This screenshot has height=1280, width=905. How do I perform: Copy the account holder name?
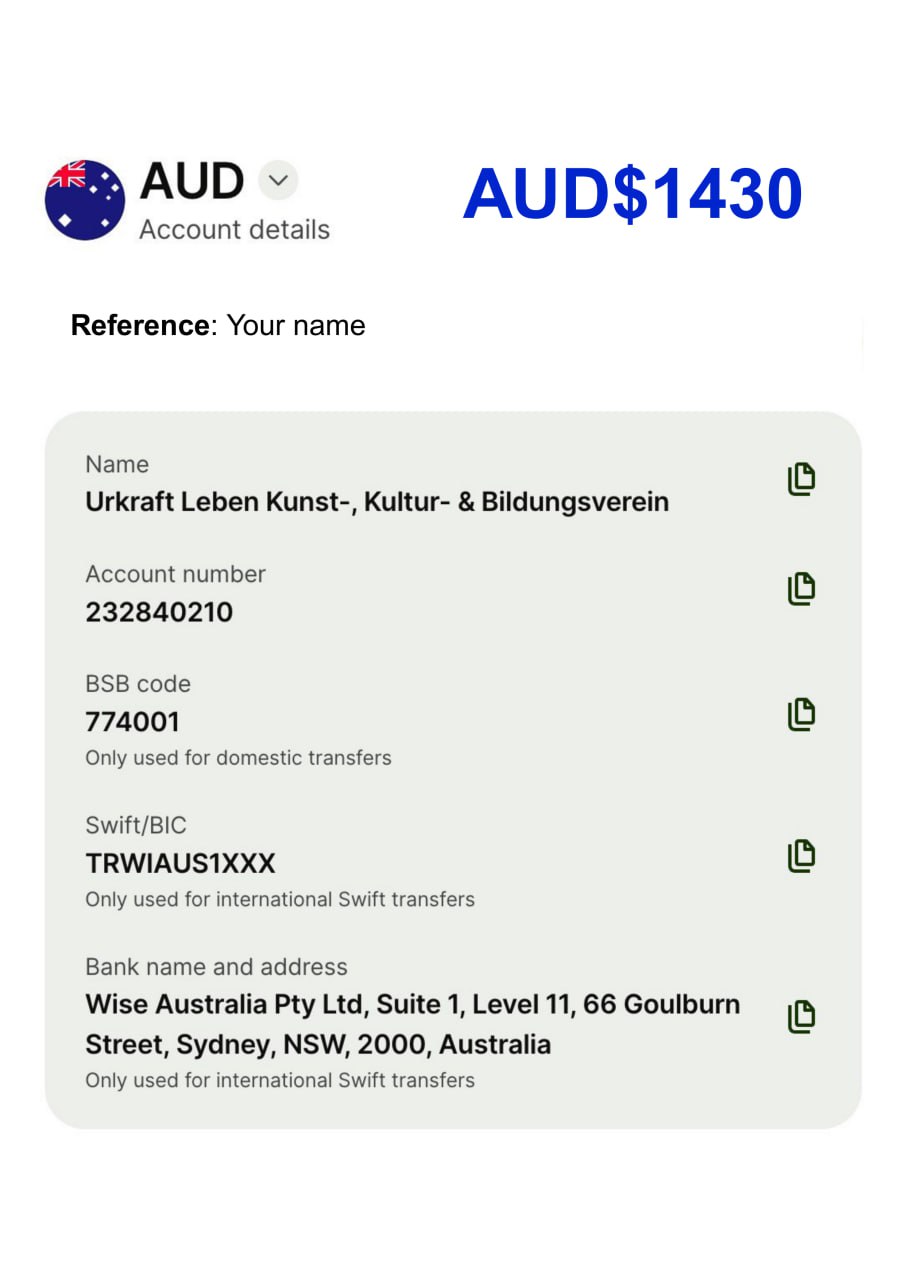click(800, 480)
